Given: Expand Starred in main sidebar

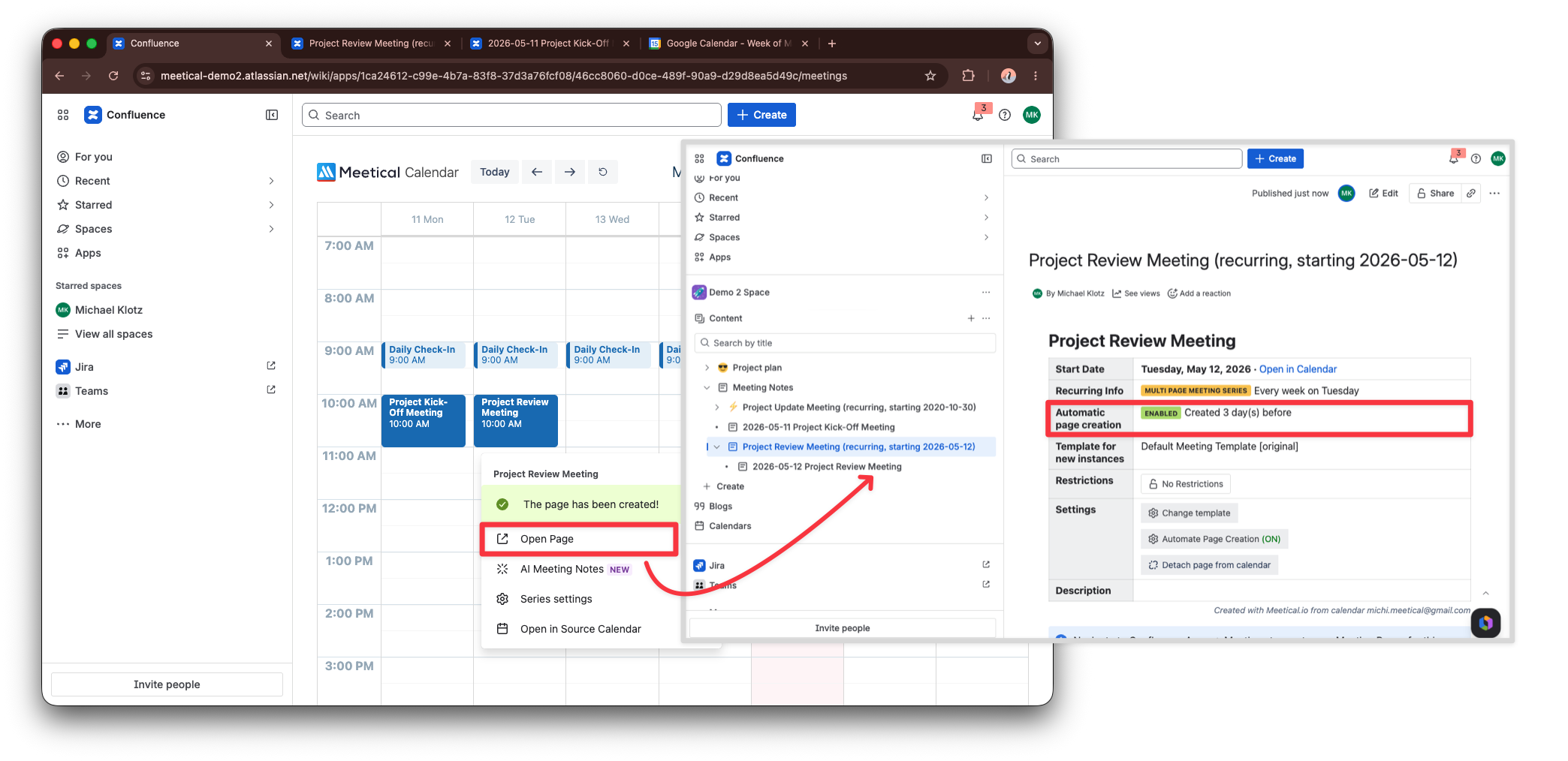Looking at the screenshot, I should (271, 205).
